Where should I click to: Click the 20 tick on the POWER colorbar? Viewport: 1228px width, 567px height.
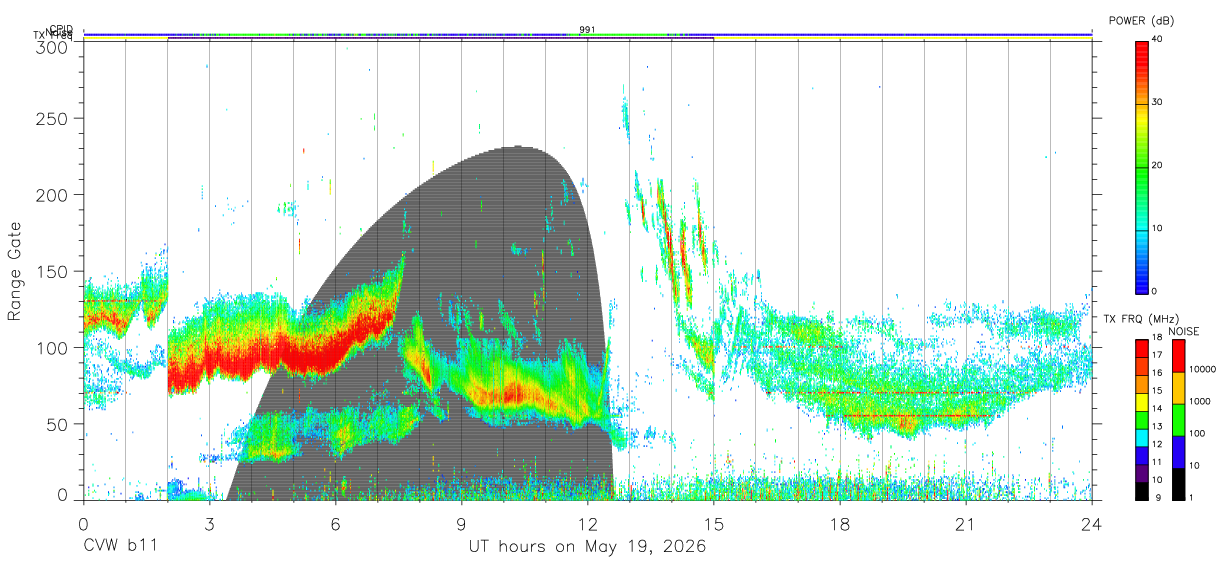click(1158, 165)
